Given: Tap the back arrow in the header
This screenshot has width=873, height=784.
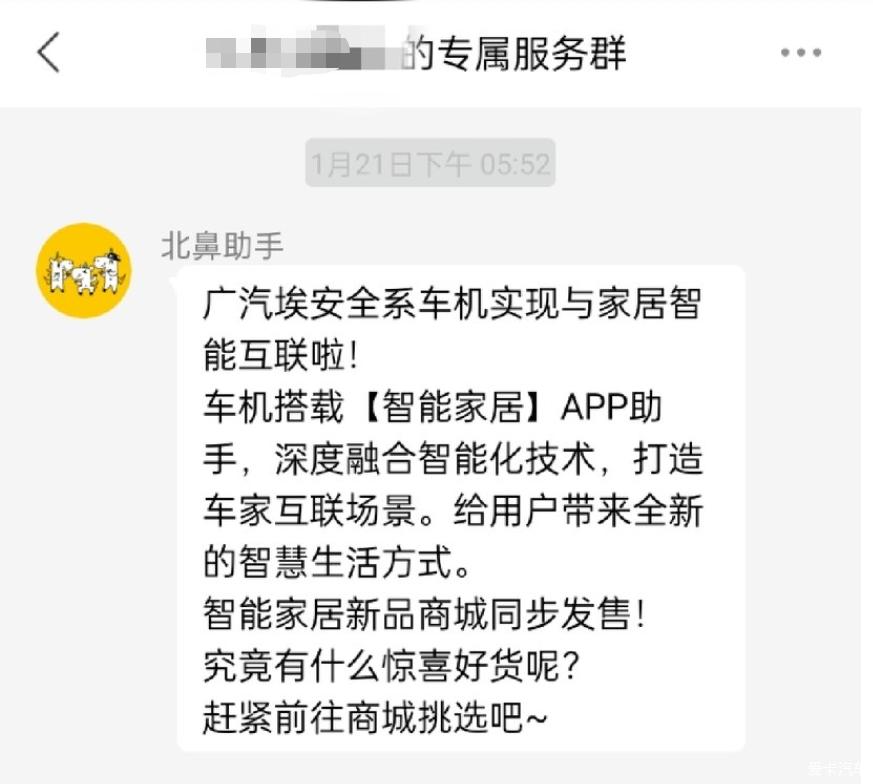Looking at the screenshot, I should 48,52.
